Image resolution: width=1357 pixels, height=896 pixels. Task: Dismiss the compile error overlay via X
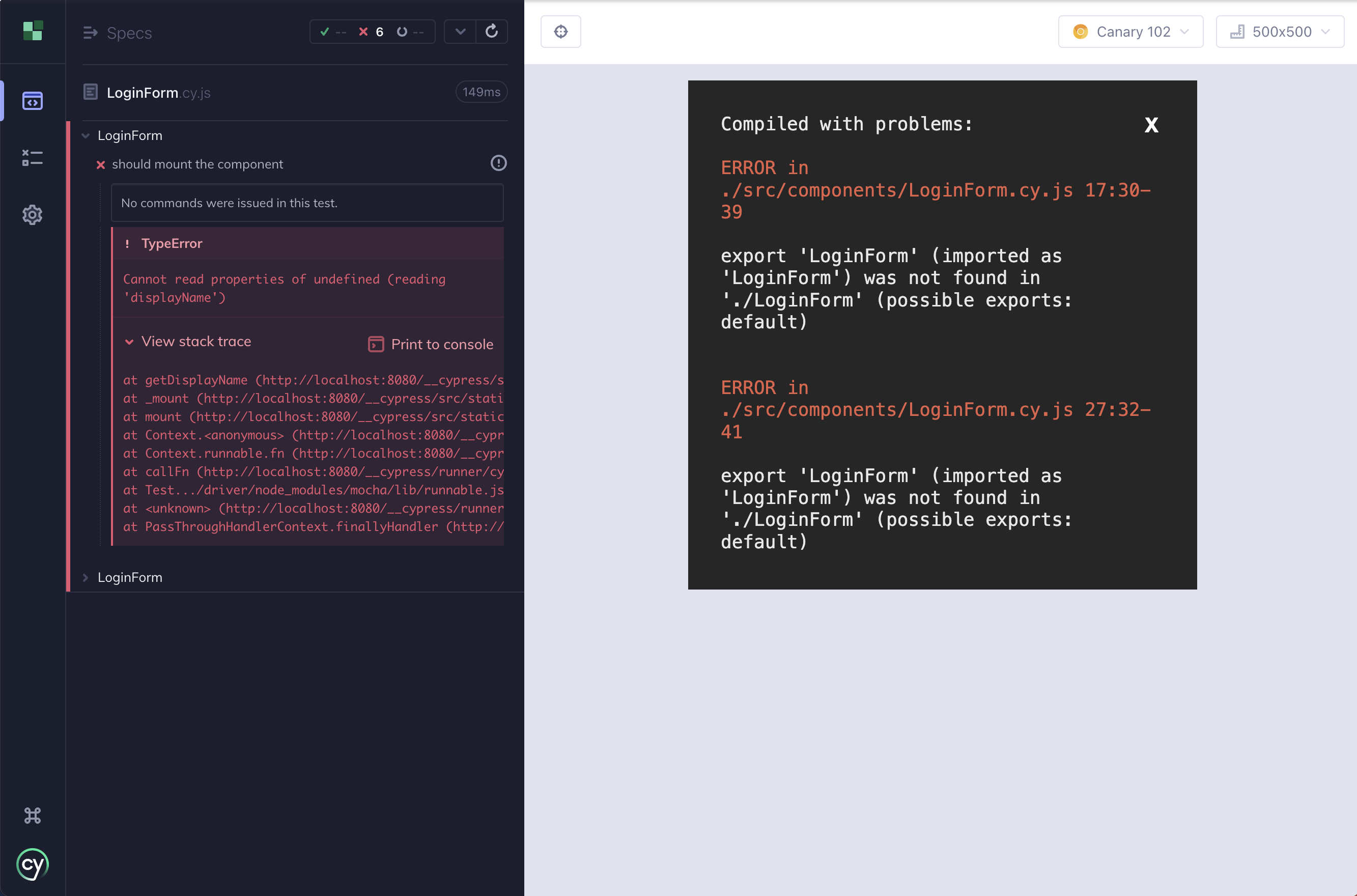[x=1151, y=125]
